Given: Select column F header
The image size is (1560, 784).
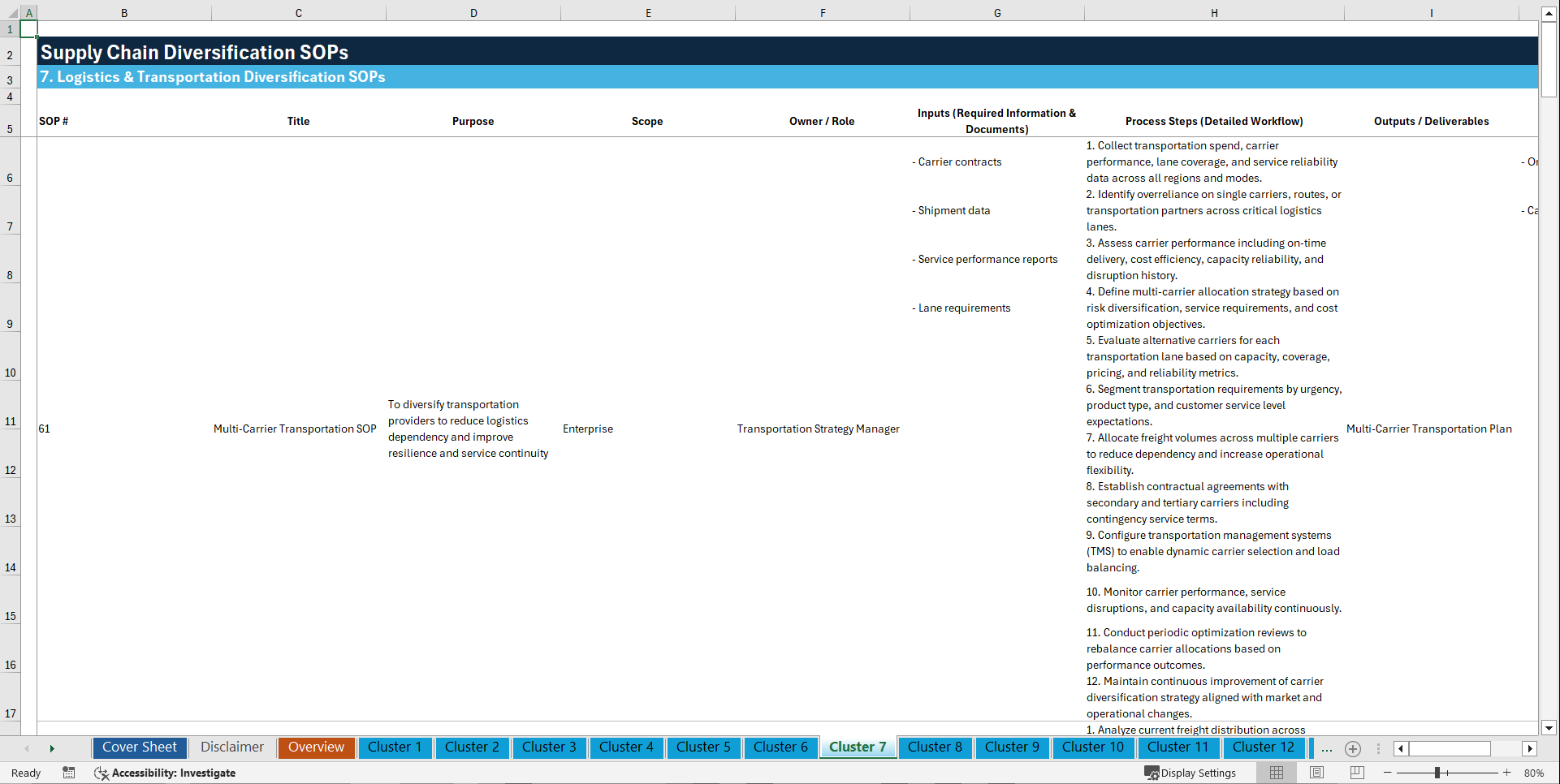Looking at the screenshot, I should [823, 13].
